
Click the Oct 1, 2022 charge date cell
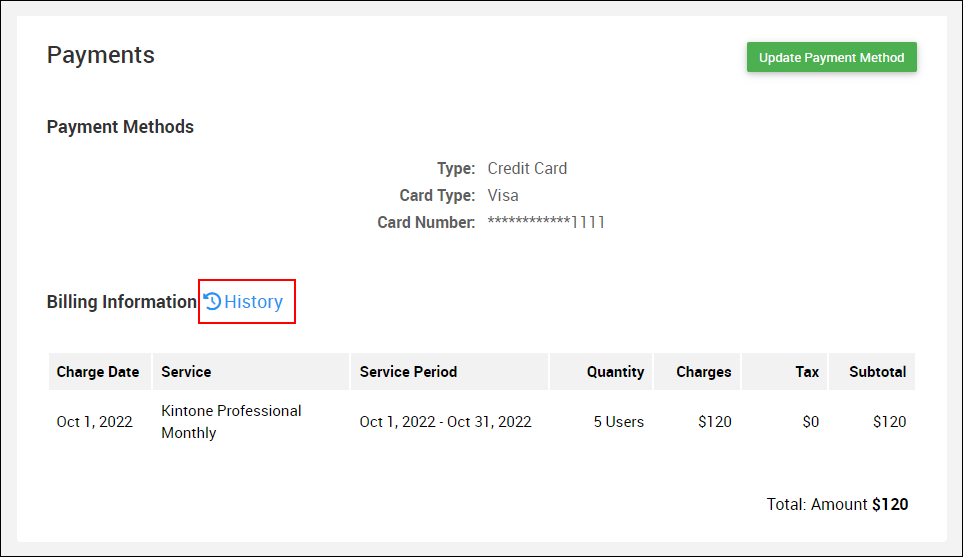click(x=94, y=422)
